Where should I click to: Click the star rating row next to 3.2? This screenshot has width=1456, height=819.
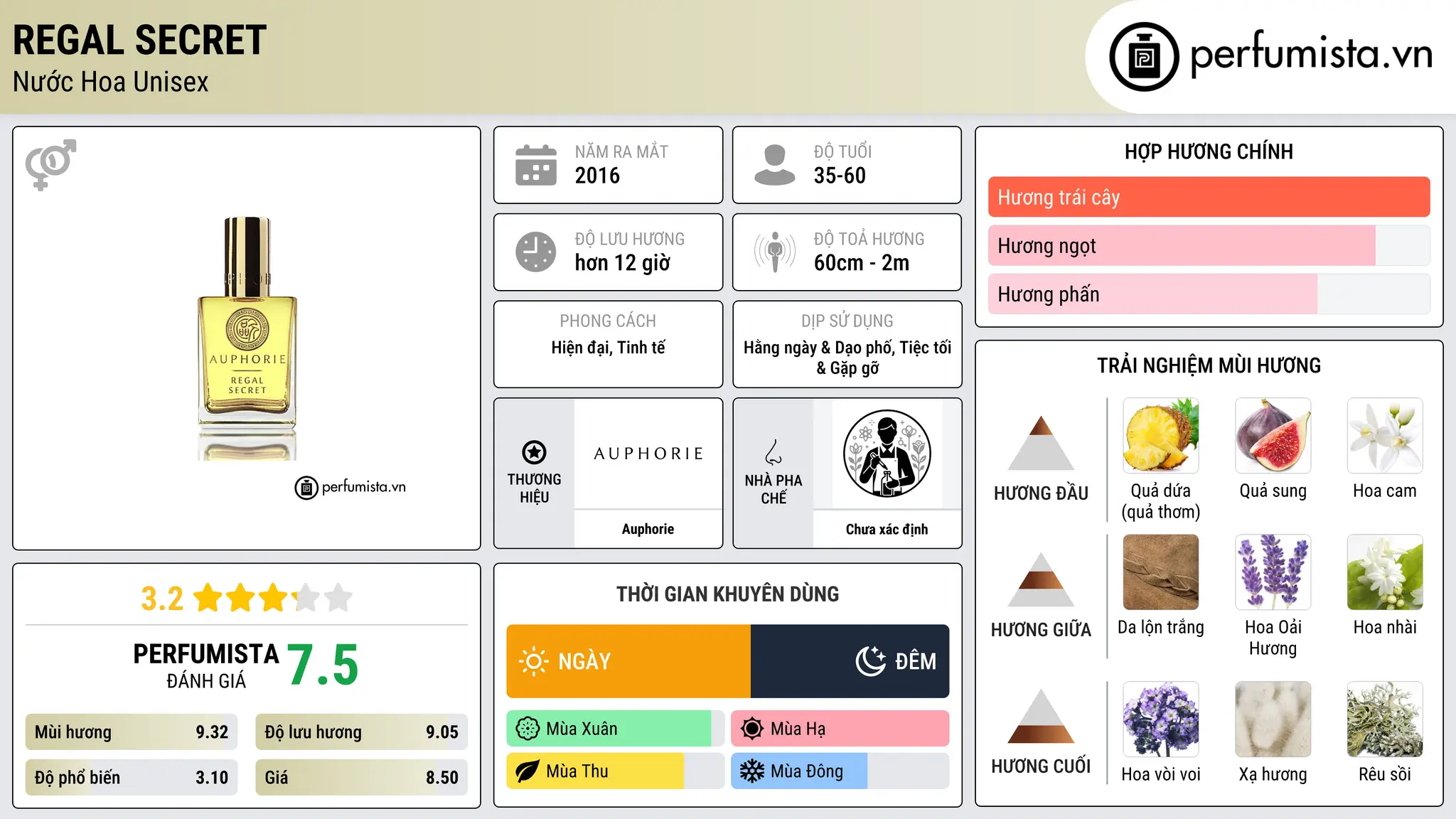272,598
